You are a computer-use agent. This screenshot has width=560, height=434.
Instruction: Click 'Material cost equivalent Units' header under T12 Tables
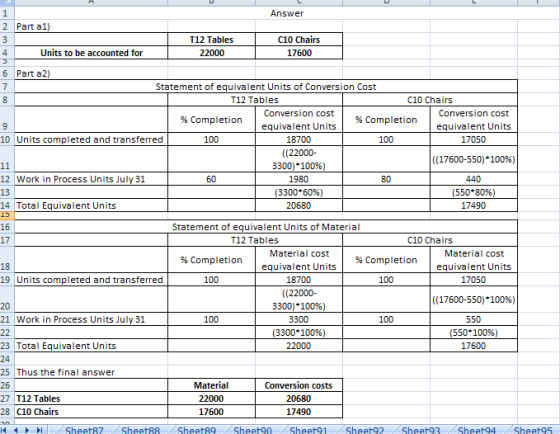point(299,260)
